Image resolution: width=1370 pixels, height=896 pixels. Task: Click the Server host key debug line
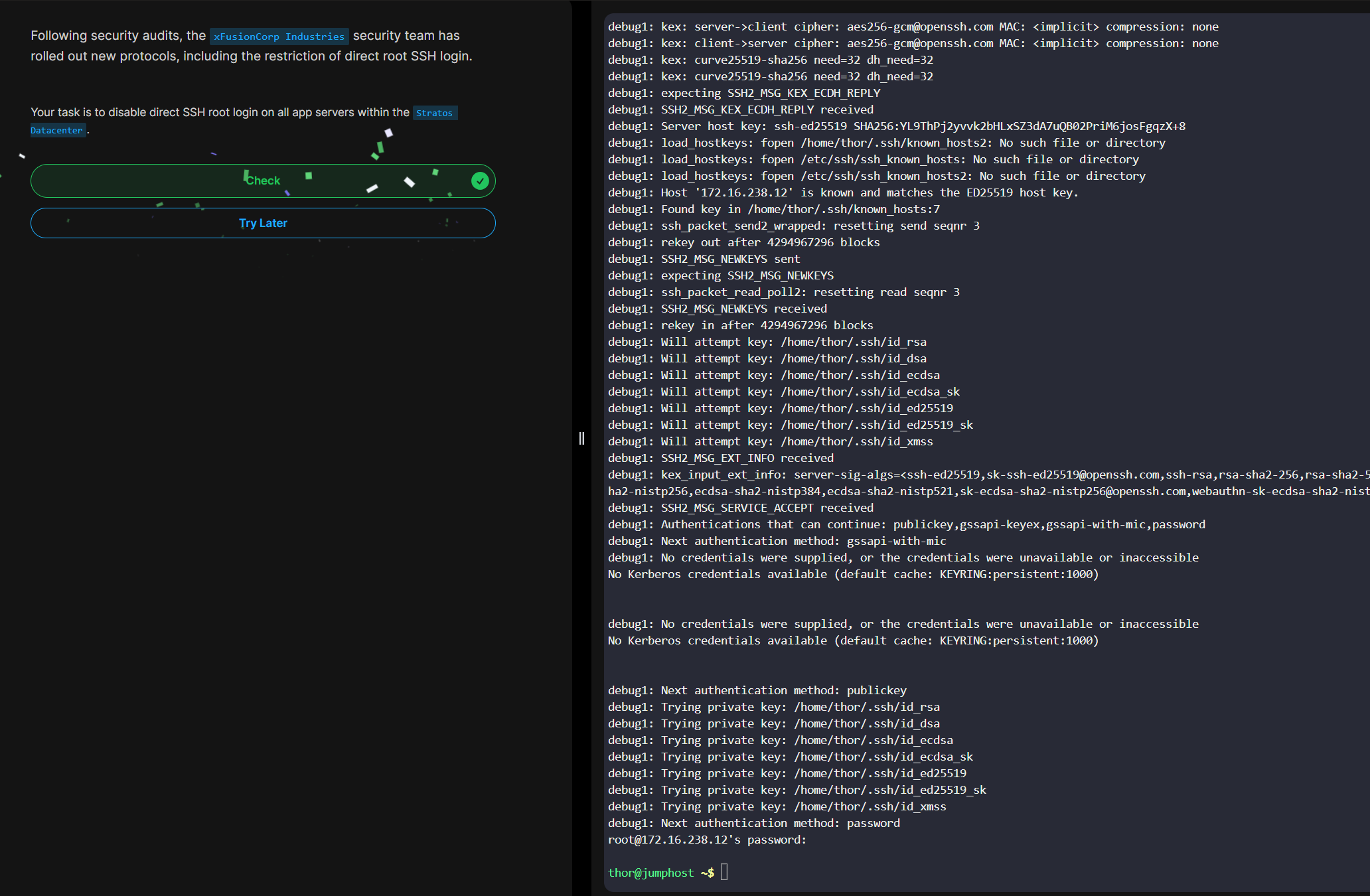point(896,126)
